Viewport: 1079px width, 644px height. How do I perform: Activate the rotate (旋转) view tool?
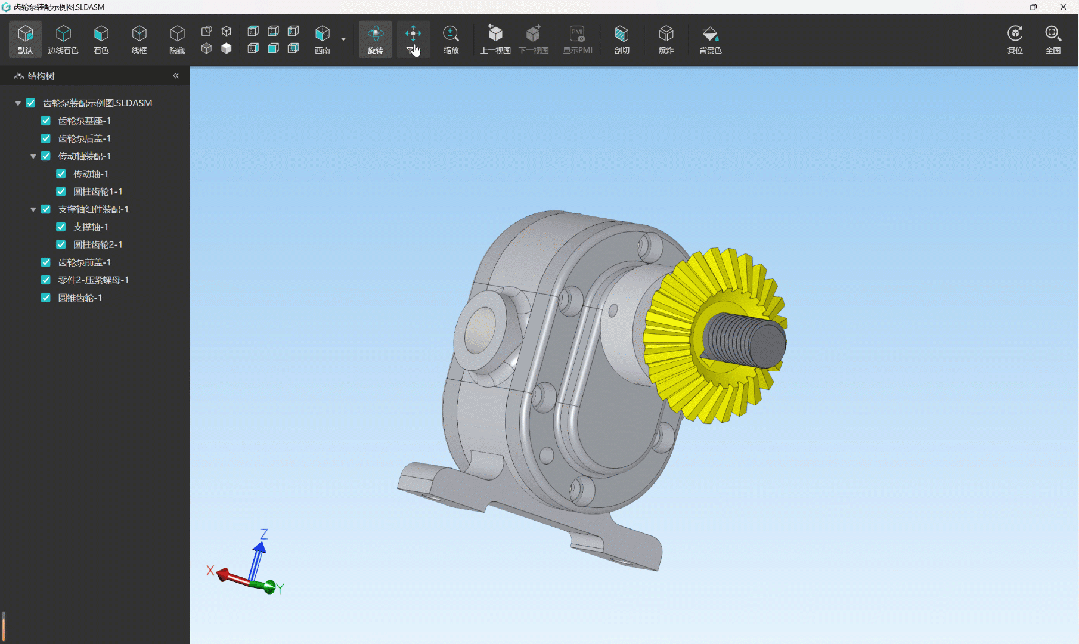(x=375, y=39)
